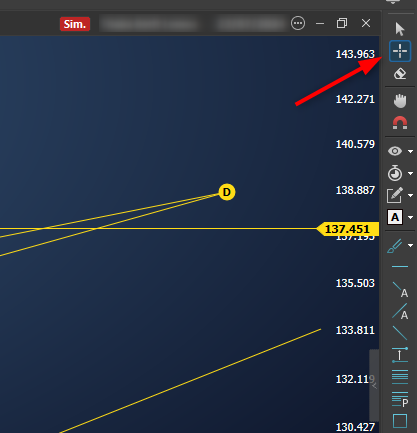Screen dimensions: 417x433
Task: Activate the crosshair cursor tool
Action: coord(400,51)
